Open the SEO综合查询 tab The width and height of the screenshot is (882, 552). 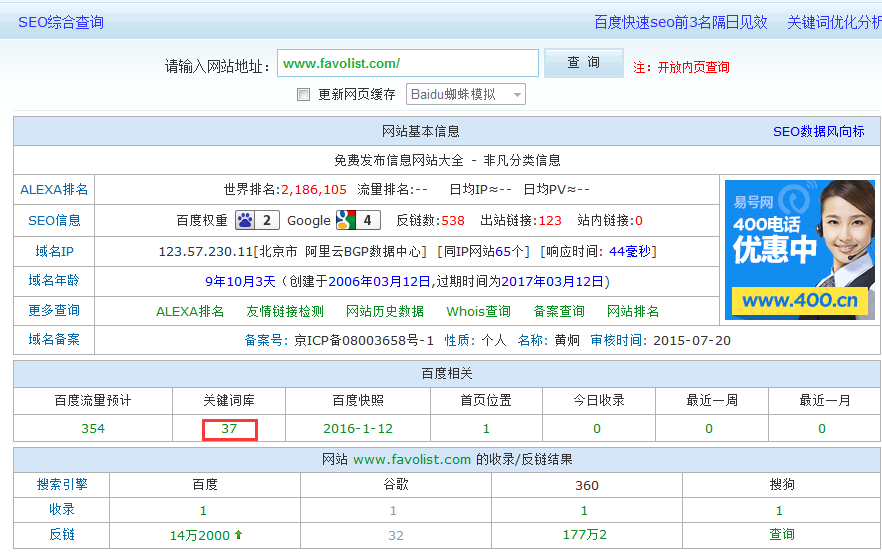coord(61,22)
